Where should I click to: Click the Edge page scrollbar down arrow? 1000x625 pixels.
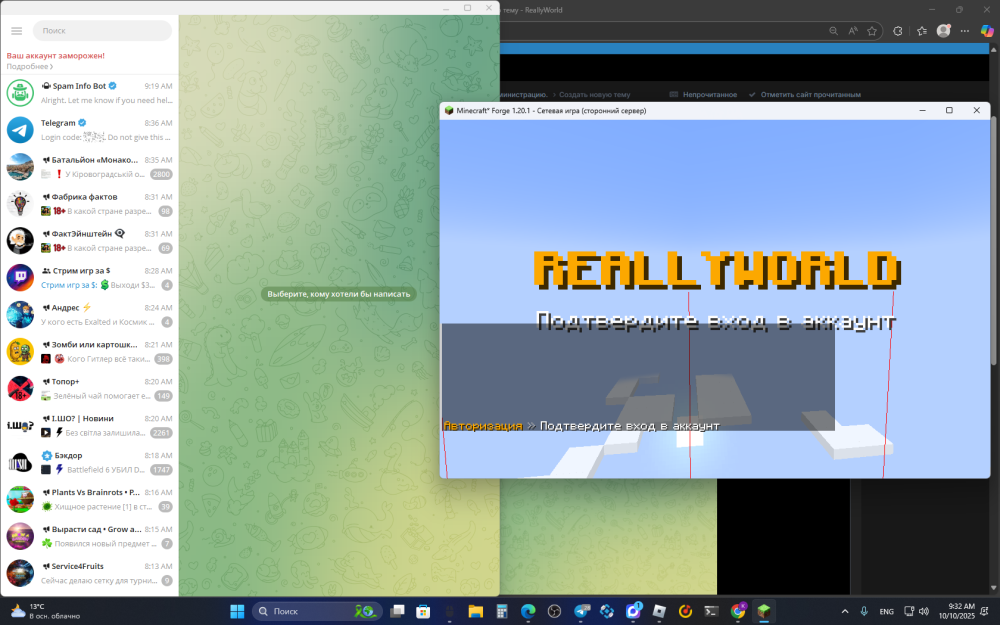(x=994, y=587)
